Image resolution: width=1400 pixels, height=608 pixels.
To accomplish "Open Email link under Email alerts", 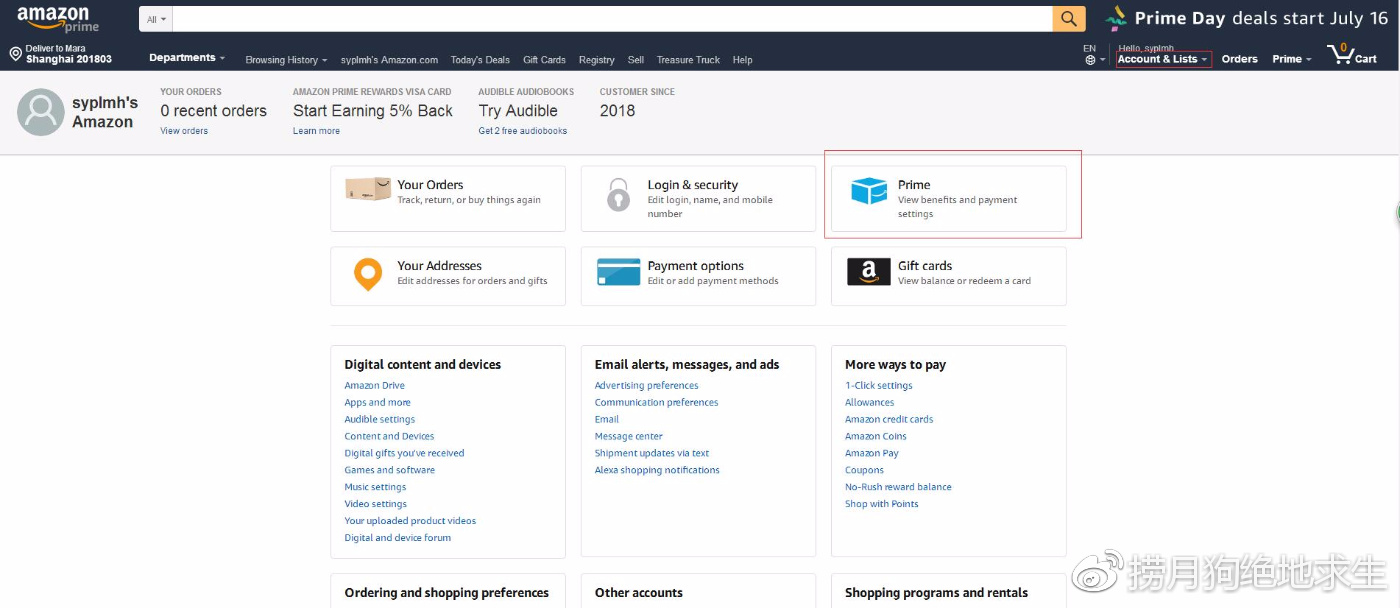I will [606, 419].
